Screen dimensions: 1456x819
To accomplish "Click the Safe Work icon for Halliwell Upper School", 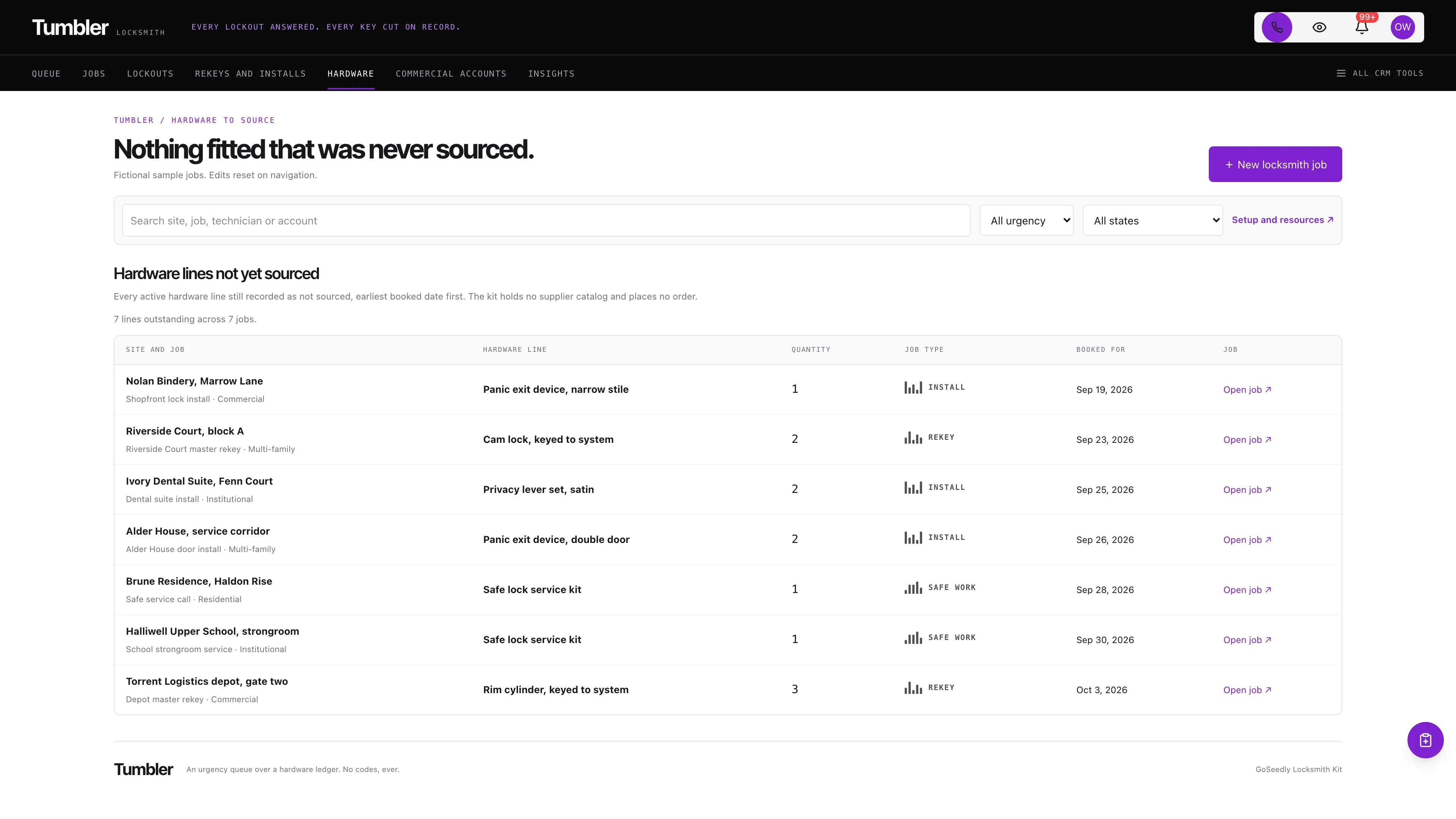I will (x=913, y=637).
